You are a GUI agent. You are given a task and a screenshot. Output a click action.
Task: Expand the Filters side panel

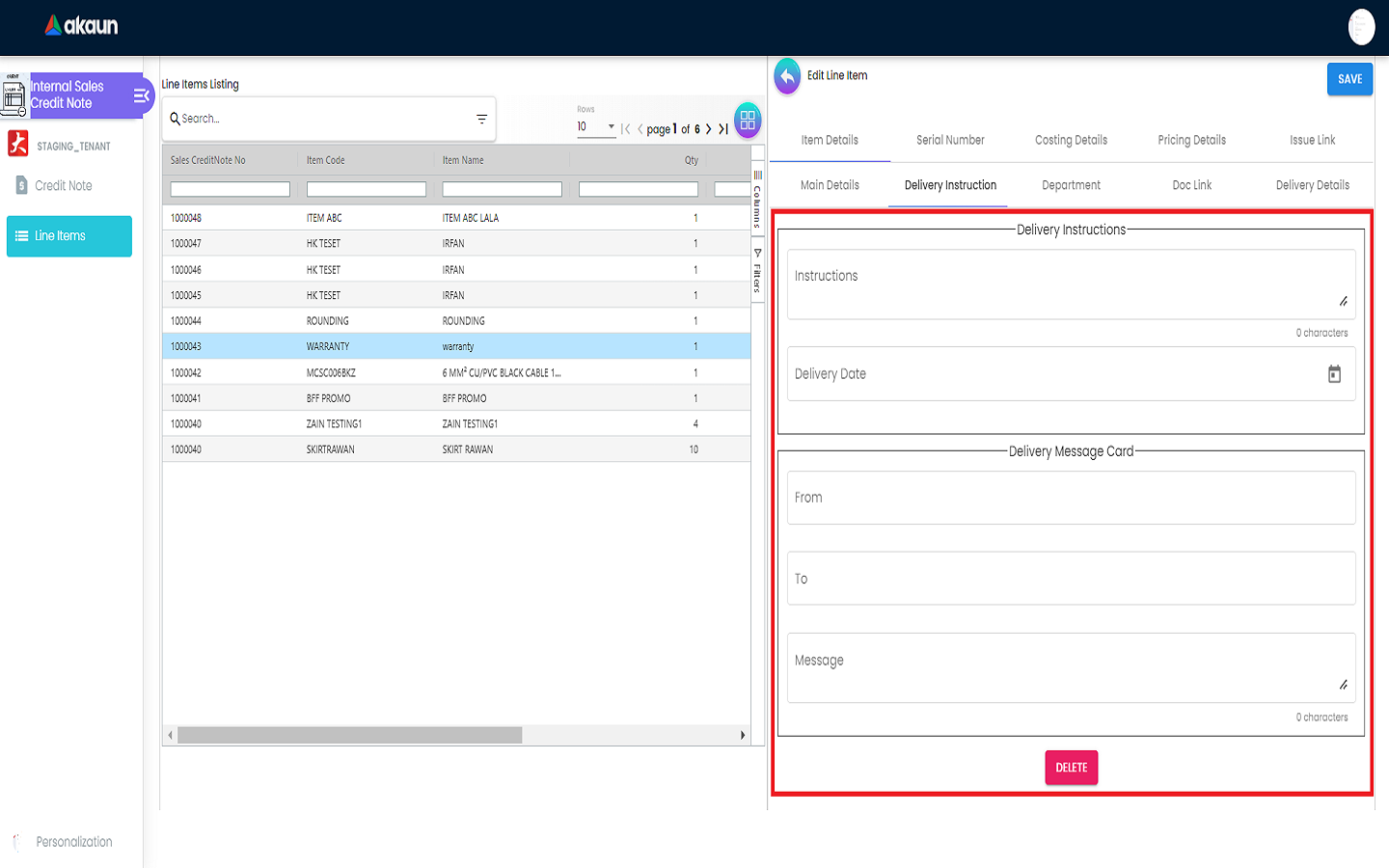(757, 272)
